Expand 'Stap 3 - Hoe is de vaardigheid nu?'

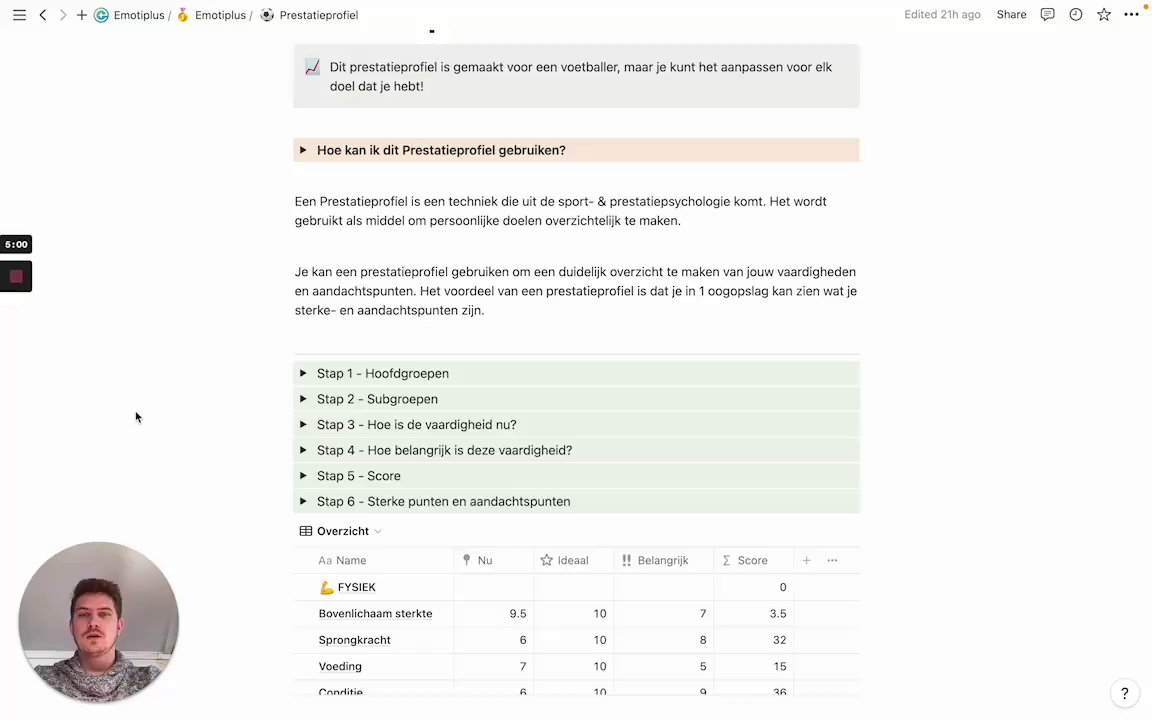[303, 425]
